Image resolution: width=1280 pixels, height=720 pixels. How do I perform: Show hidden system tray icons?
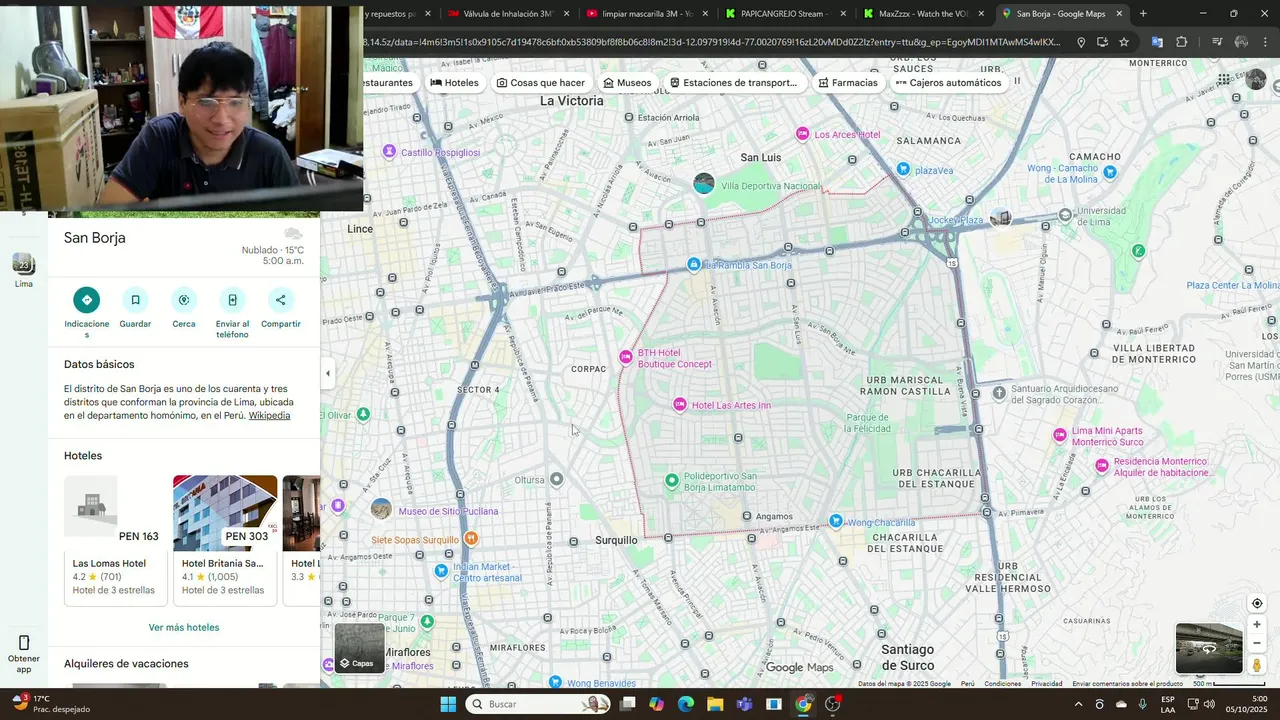[1078, 704]
